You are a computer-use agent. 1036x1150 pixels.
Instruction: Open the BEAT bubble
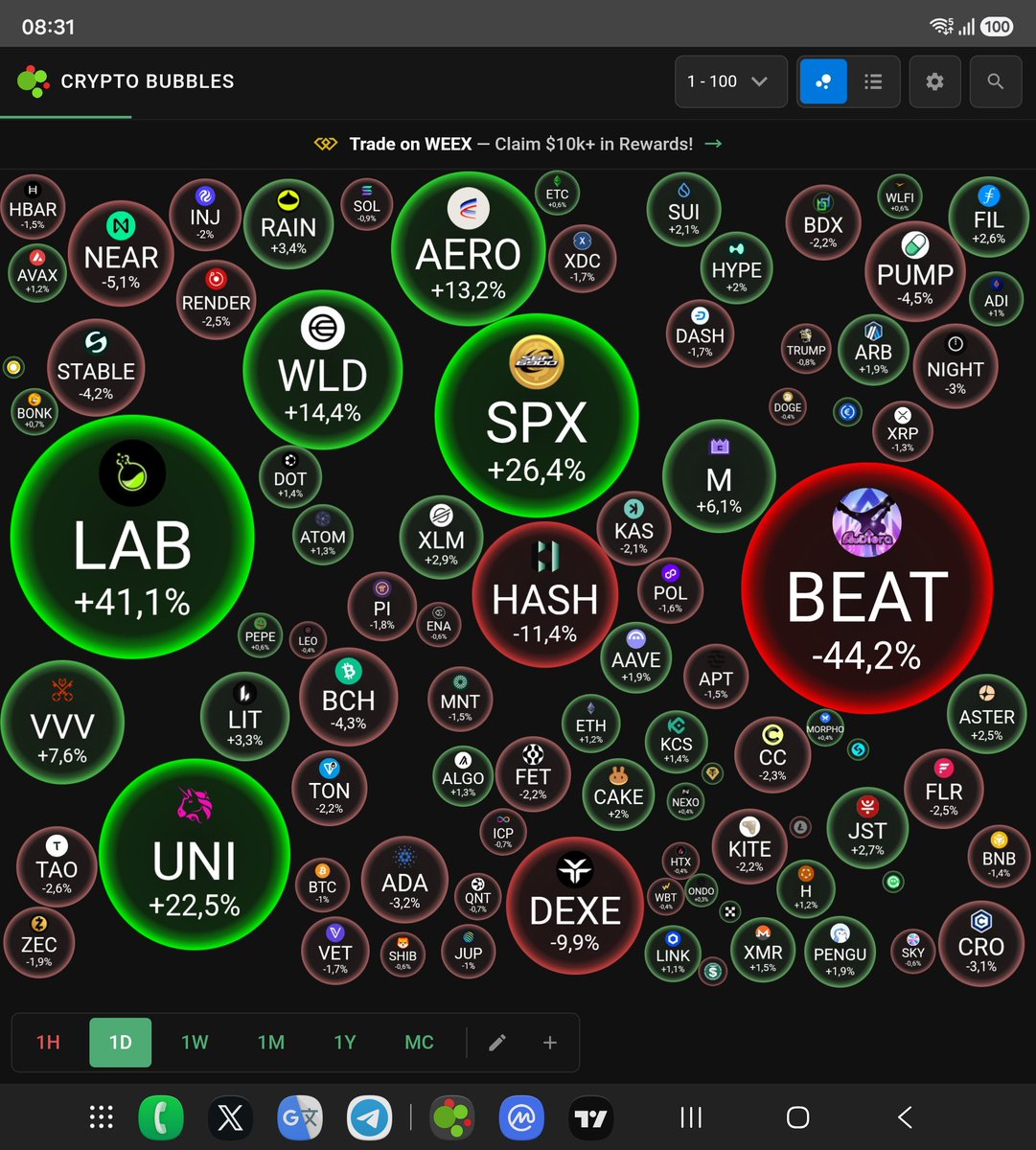tap(866, 589)
